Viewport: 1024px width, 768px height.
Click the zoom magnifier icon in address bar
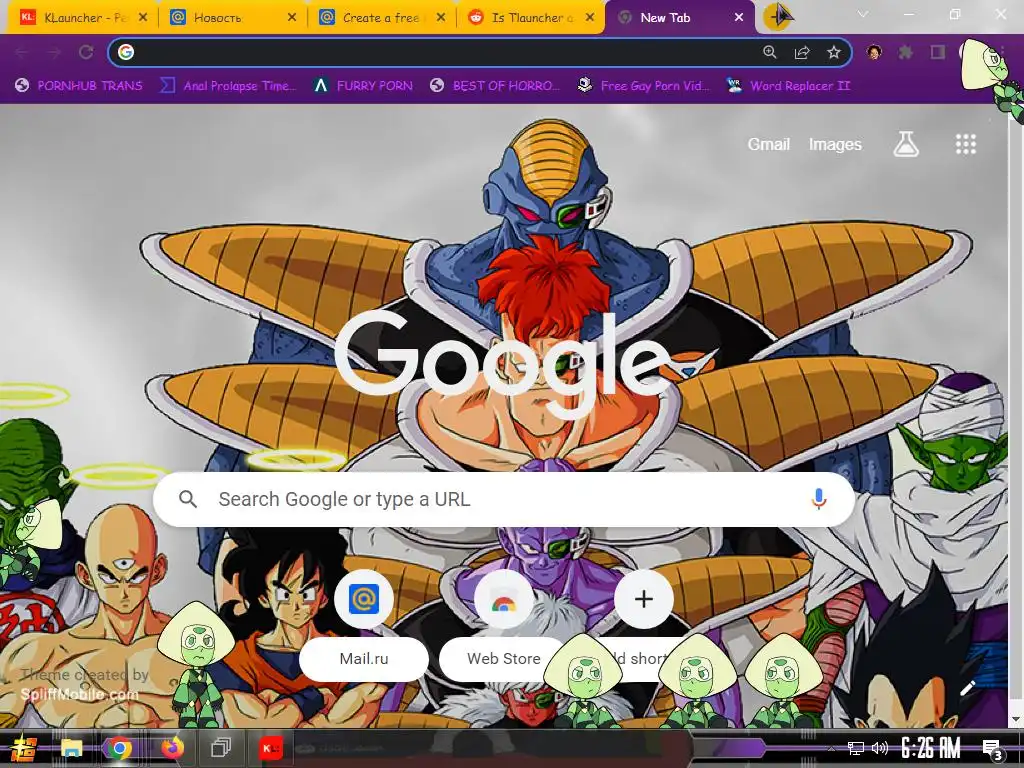coord(770,52)
